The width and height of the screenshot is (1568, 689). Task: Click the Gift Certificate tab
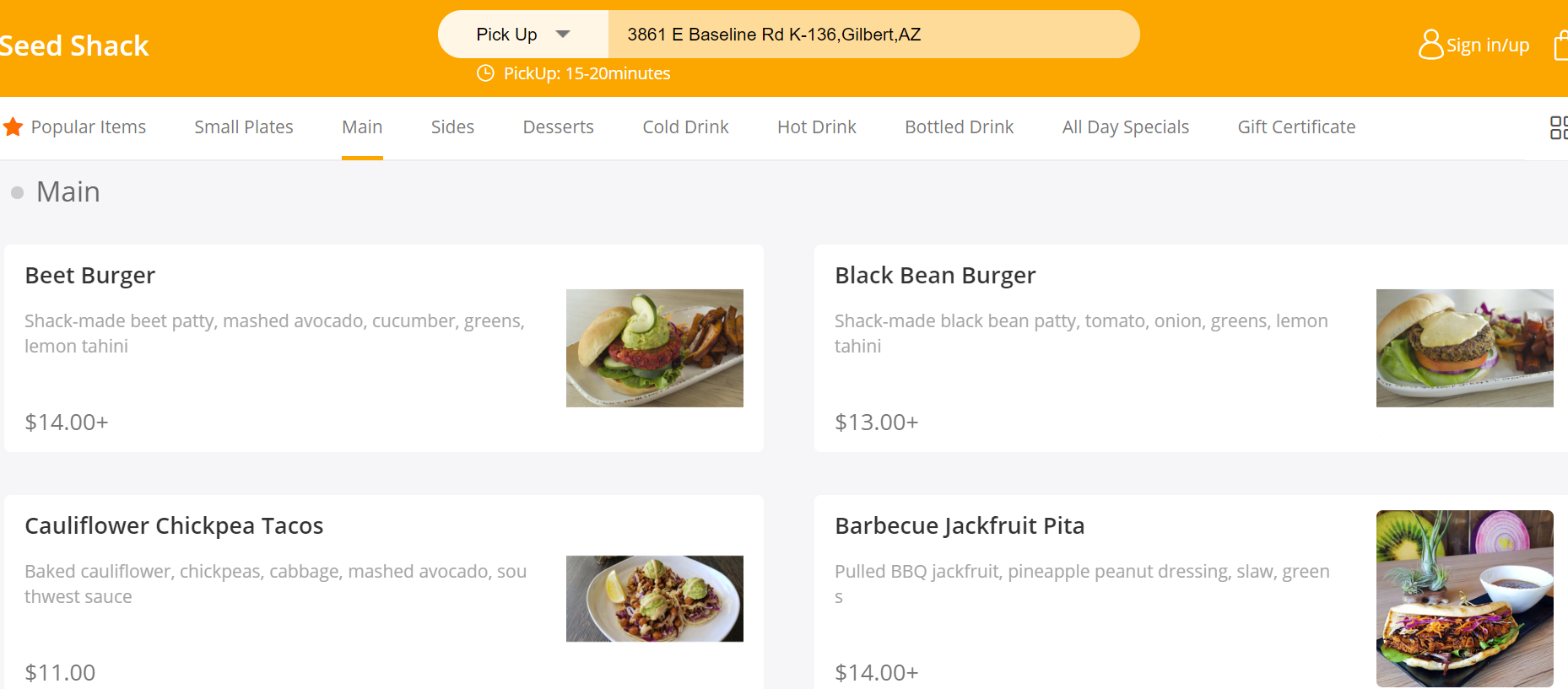pyautogui.click(x=1296, y=127)
